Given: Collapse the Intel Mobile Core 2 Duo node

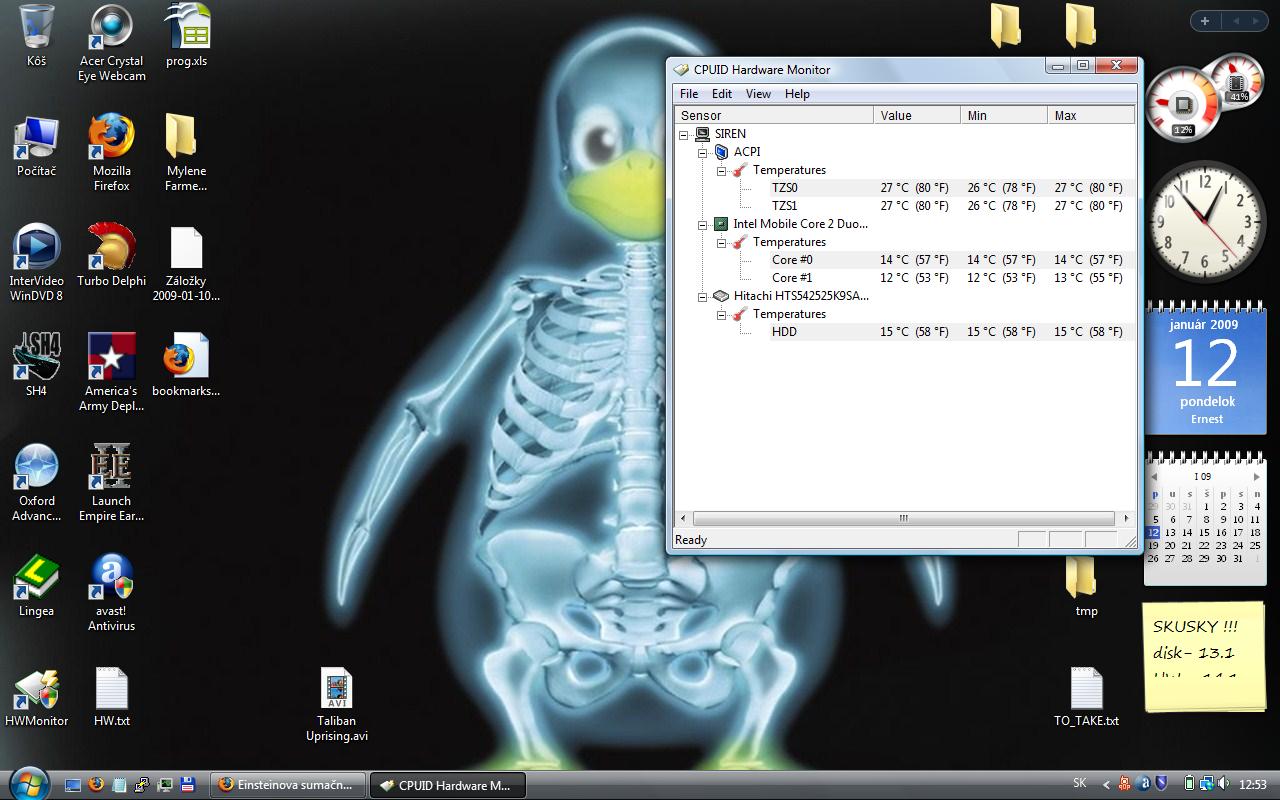Looking at the screenshot, I should (703, 224).
